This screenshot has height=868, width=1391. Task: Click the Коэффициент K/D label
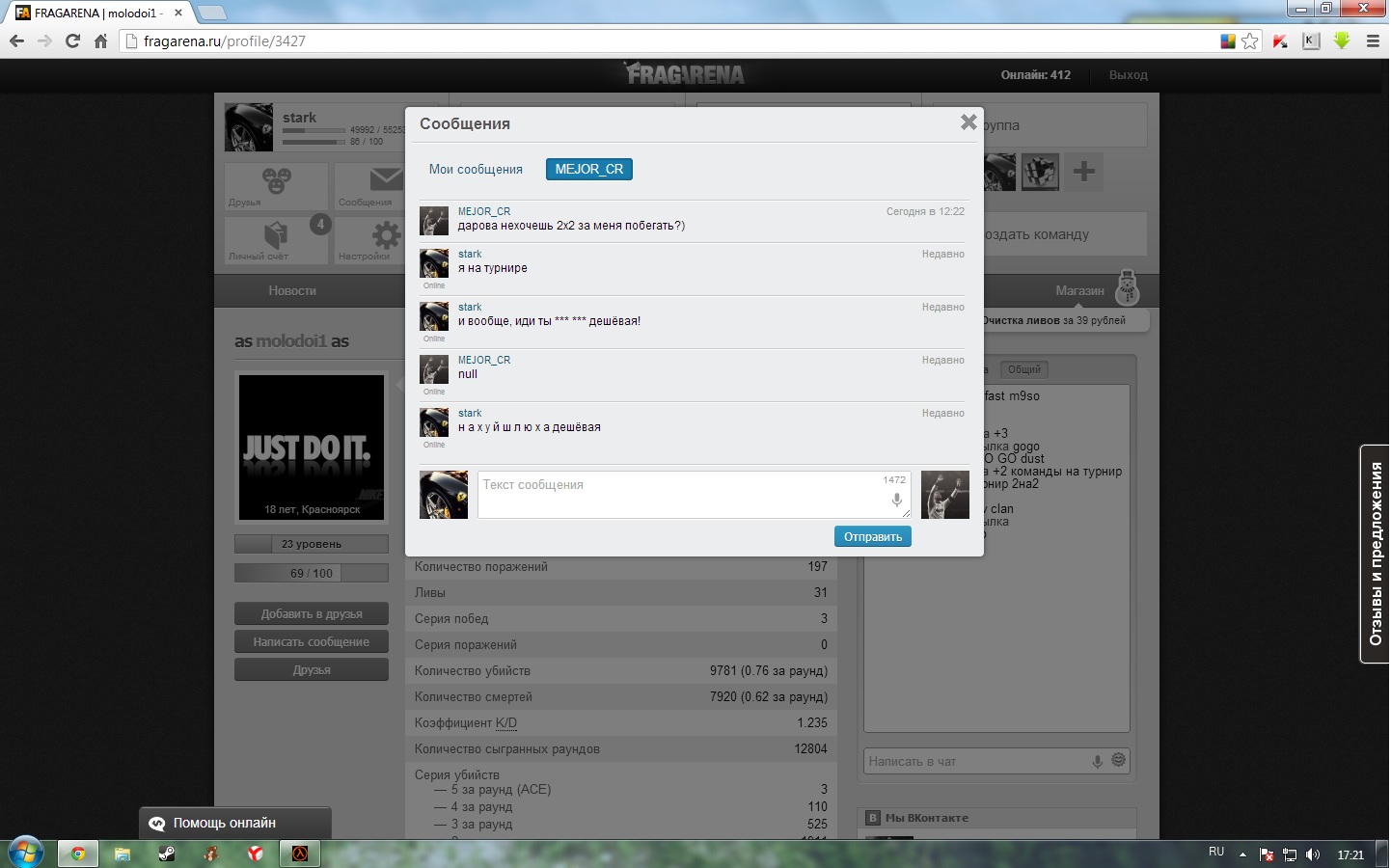pyautogui.click(x=466, y=722)
